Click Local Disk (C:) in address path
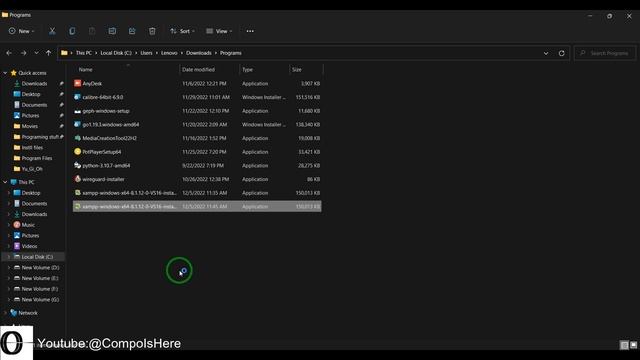The image size is (640, 360). pos(116,53)
